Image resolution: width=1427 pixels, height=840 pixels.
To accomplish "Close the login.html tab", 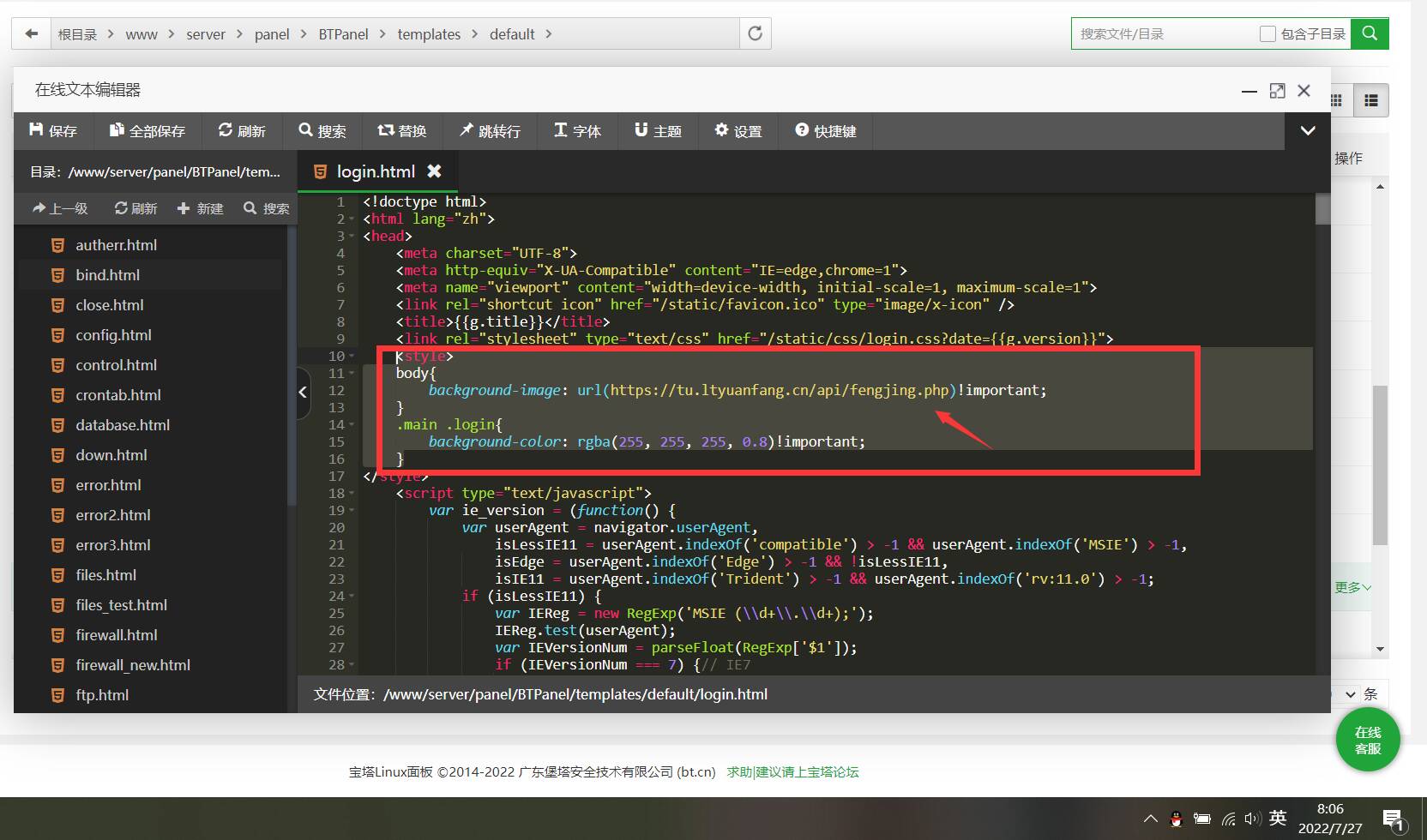I will click(435, 171).
